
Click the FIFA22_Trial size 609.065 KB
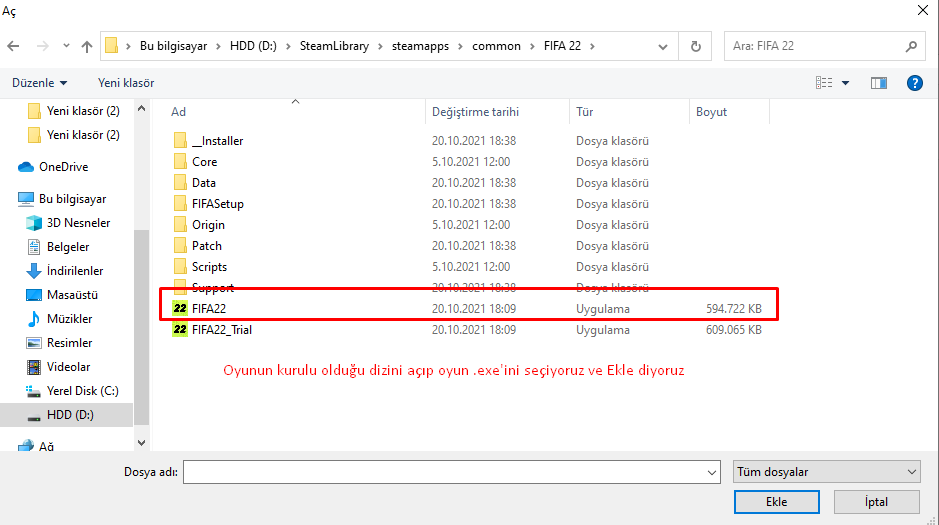click(x=734, y=330)
